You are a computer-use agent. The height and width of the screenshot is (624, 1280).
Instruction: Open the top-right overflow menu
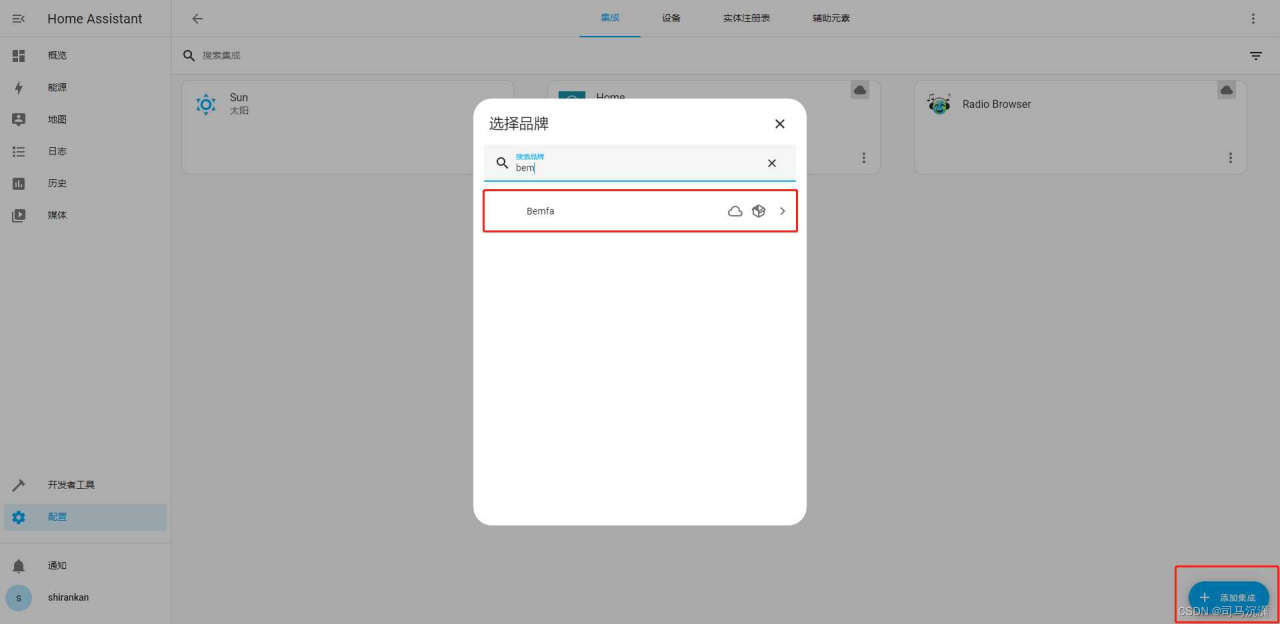click(x=1253, y=18)
